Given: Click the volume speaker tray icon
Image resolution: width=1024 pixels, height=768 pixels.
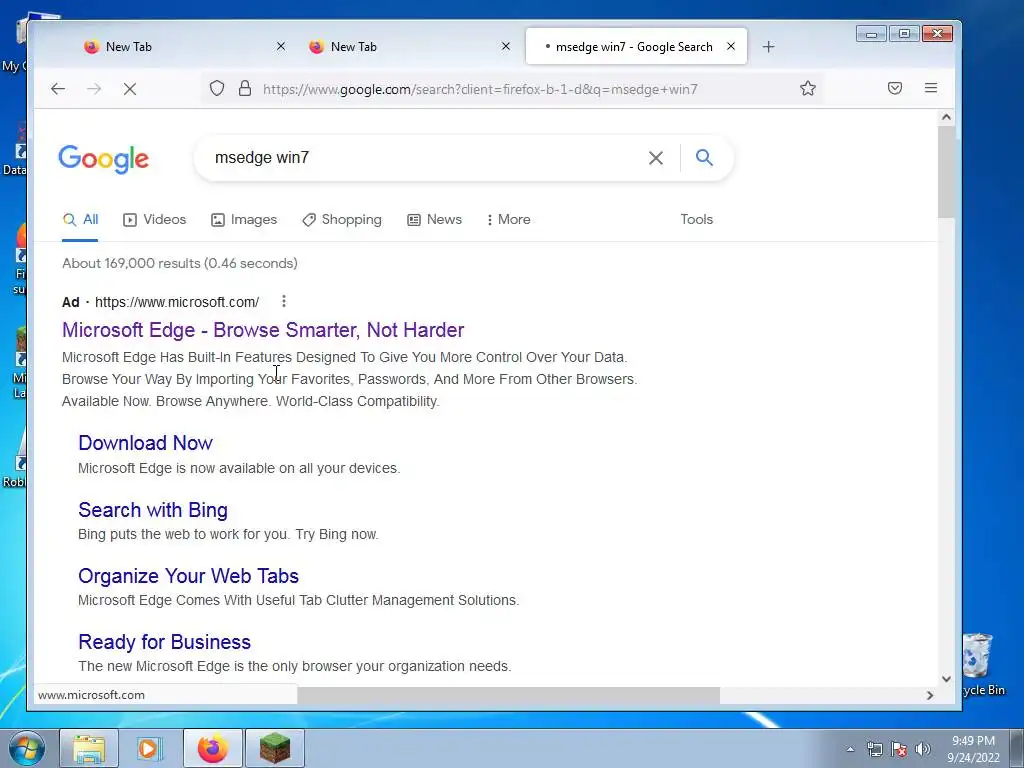Looking at the screenshot, I should point(923,749).
